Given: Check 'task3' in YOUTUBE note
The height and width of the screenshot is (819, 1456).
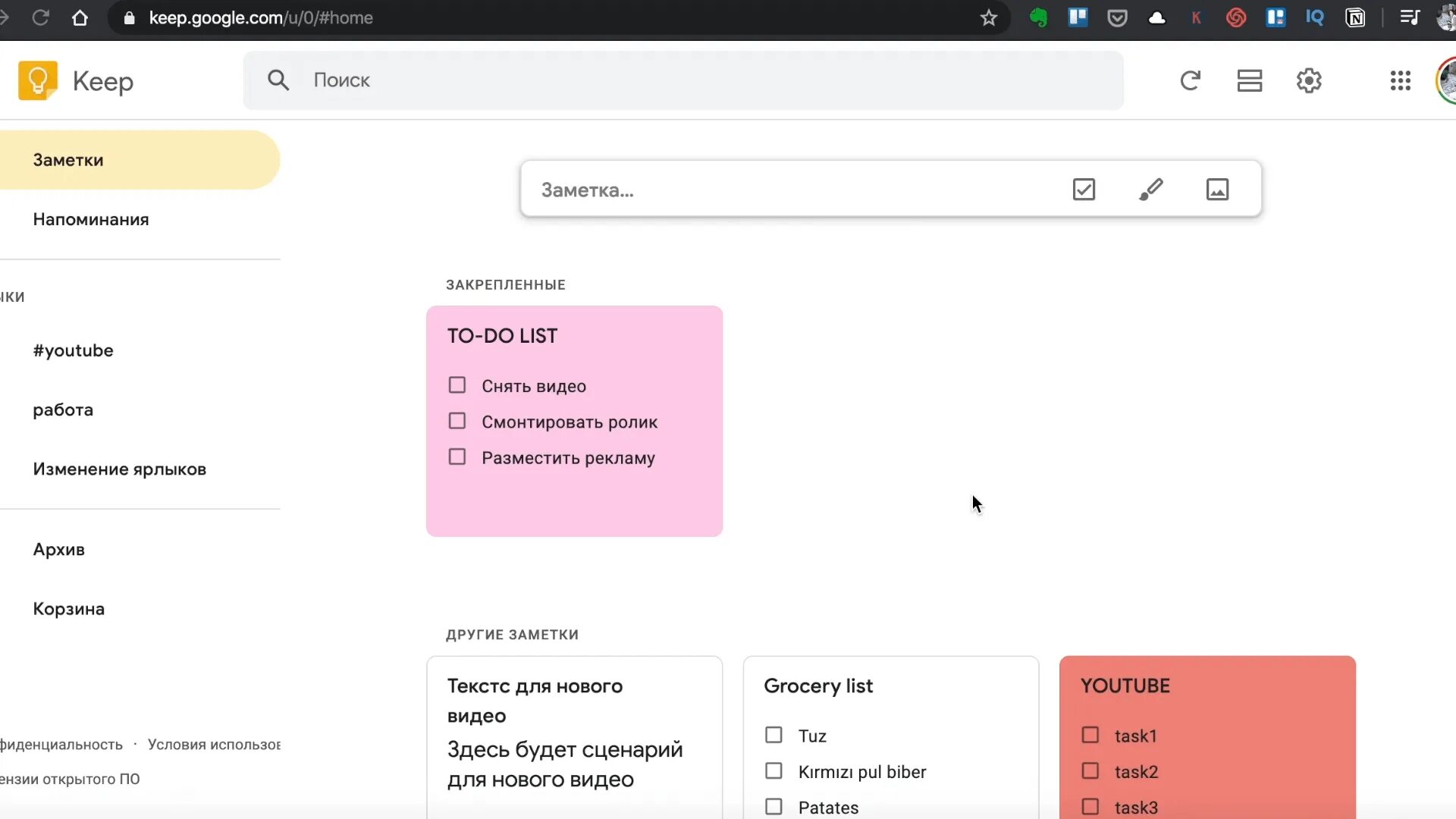Looking at the screenshot, I should coord(1090,806).
